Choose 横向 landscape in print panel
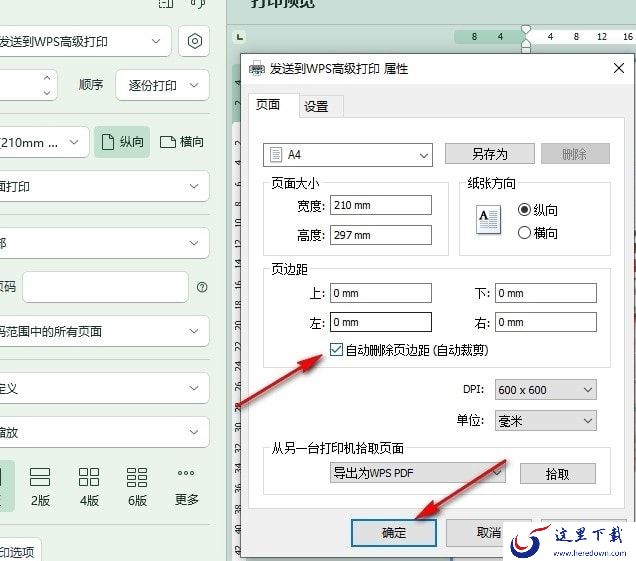The width and height of the screenshot is (636, 561). point(182,142)
